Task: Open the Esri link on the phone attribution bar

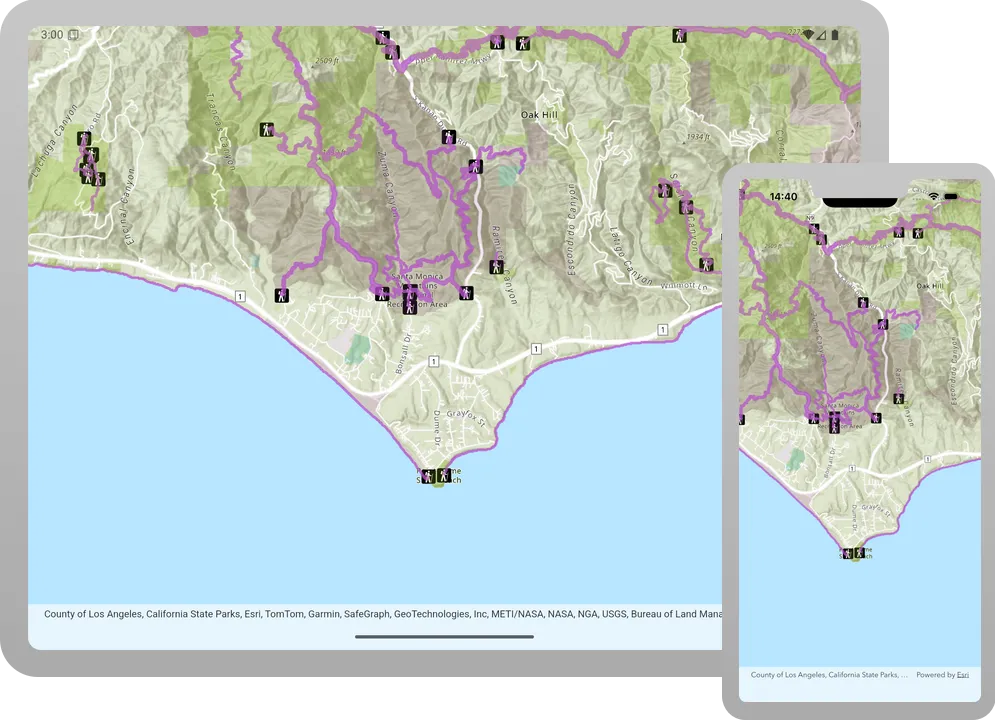Action: pyautogui.click(x=963, y=675)
